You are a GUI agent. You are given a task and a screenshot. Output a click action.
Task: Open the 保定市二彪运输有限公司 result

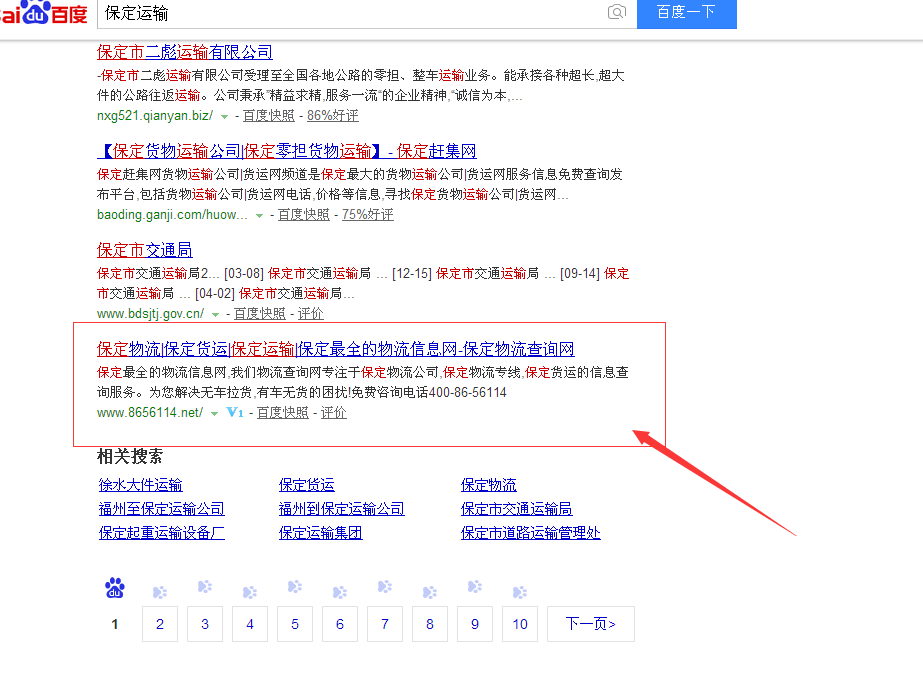pyautogui.click(x=184, y=52)
